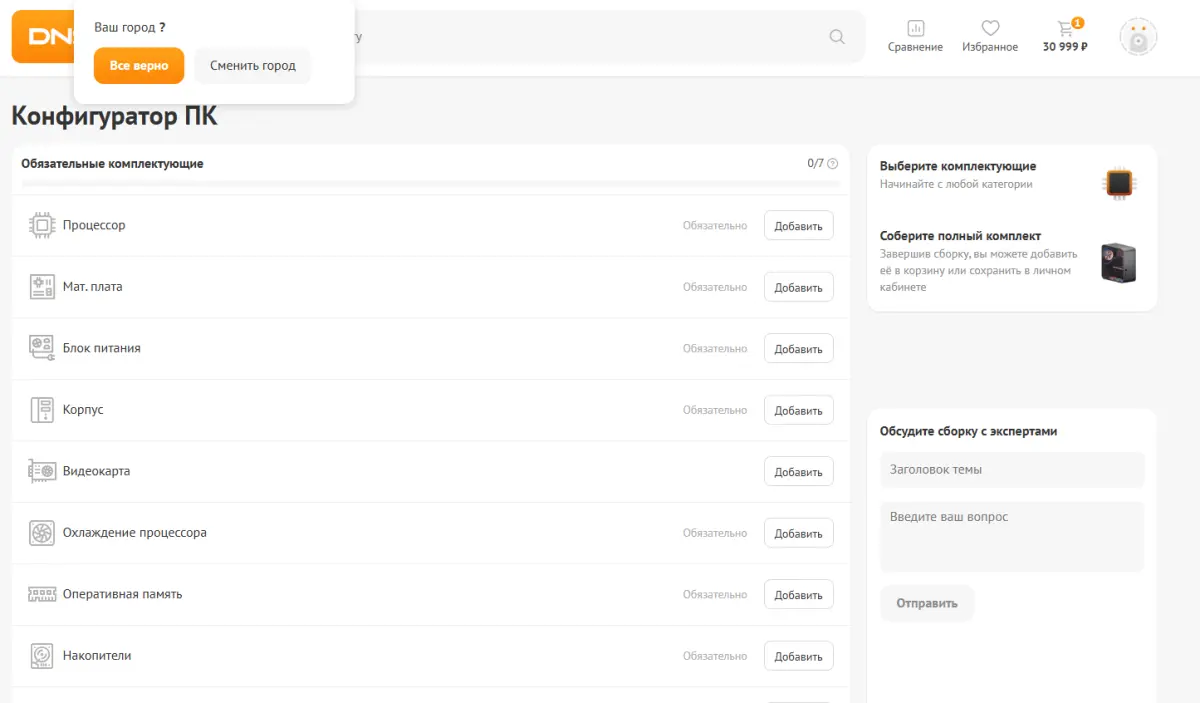Click the Блок питания power supply icon
This screenshot has height=703, width=1200.
pyautogui.click(x=41, y=348)
